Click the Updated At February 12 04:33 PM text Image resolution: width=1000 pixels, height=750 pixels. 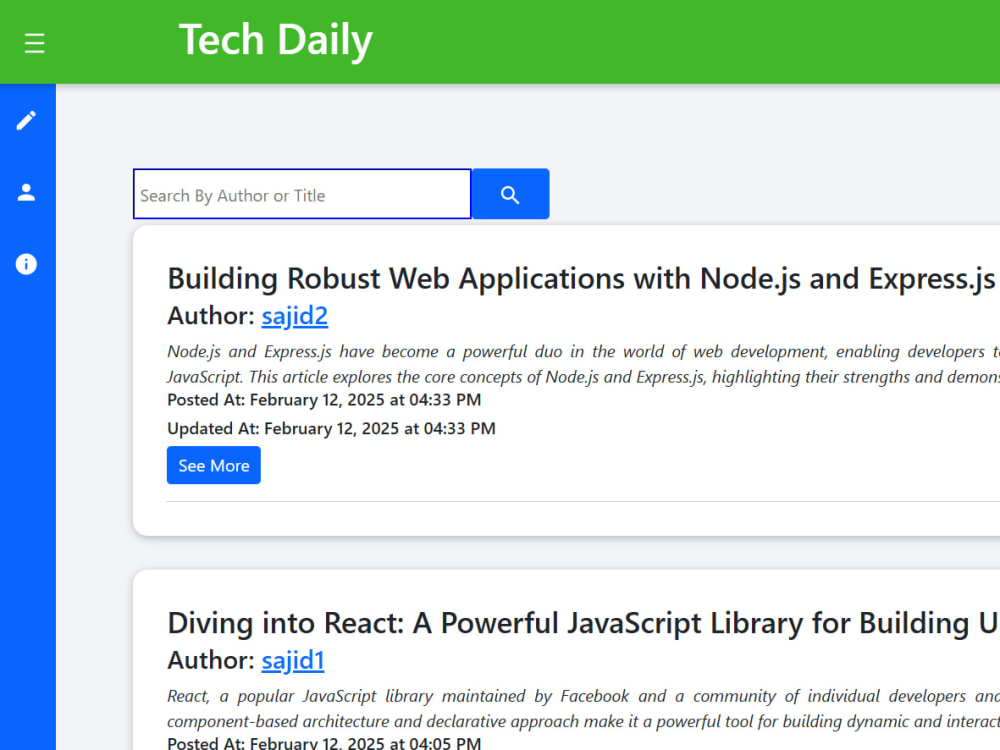point(331,429)
